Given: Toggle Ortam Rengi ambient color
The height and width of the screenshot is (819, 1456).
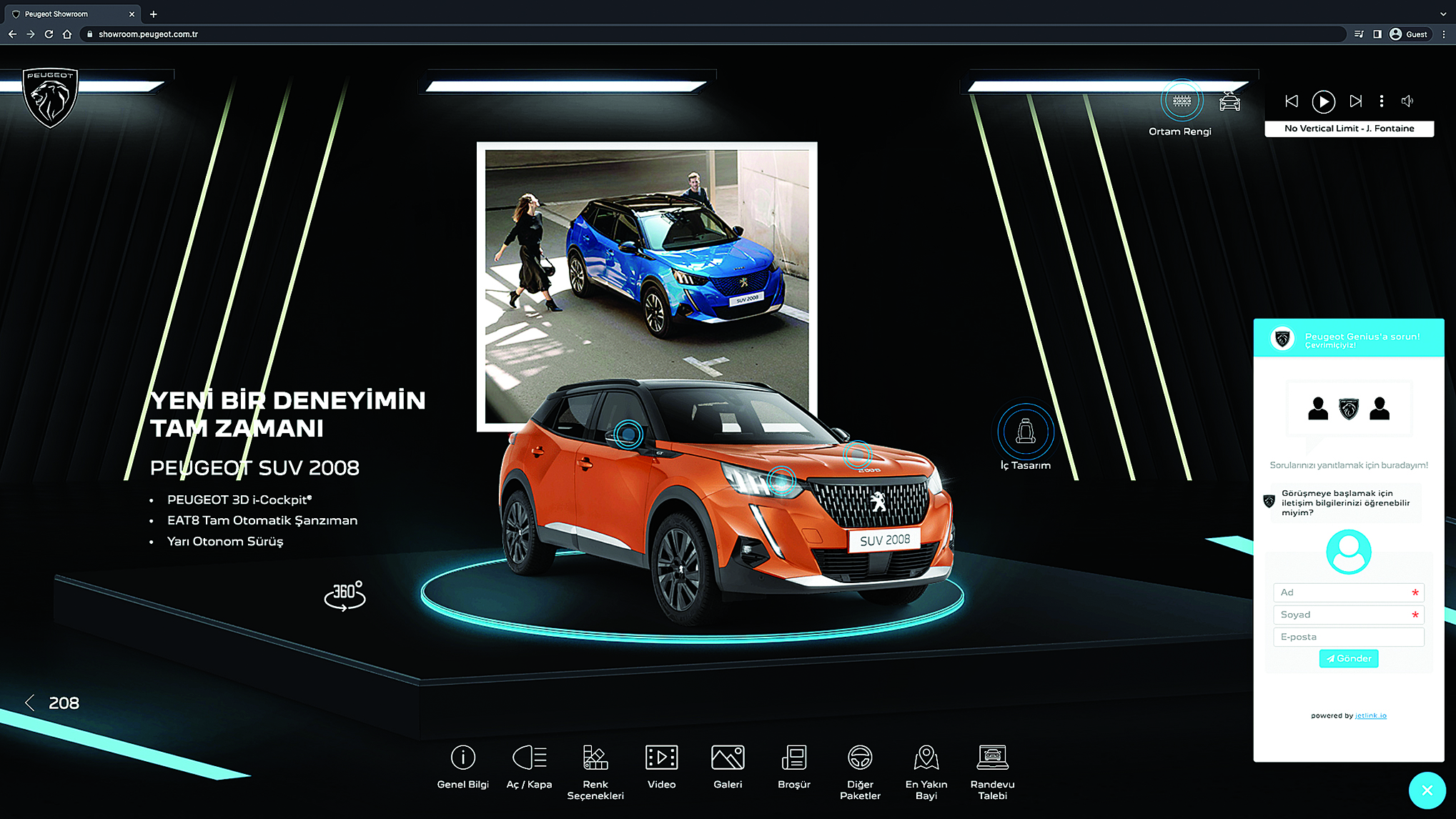Looking at the screenshot, I should pos(1182,101).
